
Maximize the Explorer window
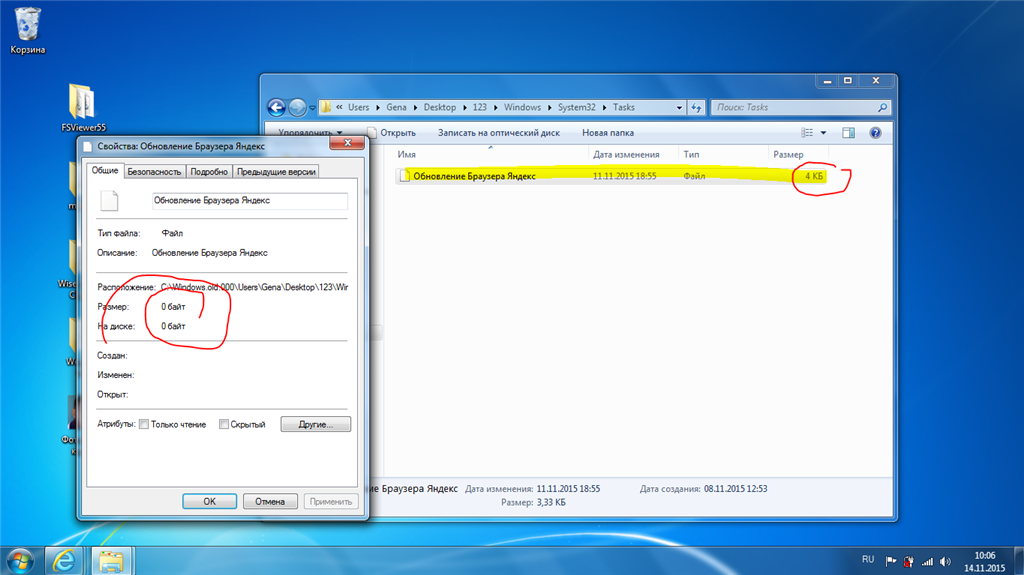[848, 81]
